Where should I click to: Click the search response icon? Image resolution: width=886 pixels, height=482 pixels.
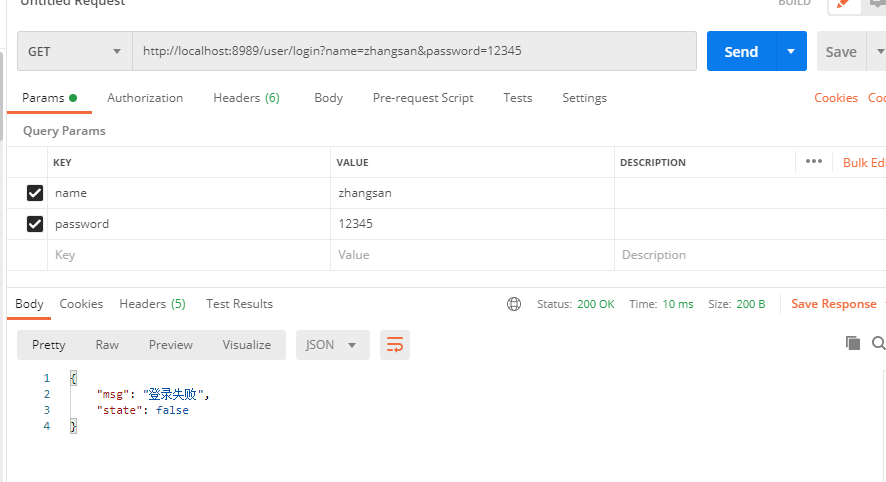pyautogui.click(x=879, y=343)
